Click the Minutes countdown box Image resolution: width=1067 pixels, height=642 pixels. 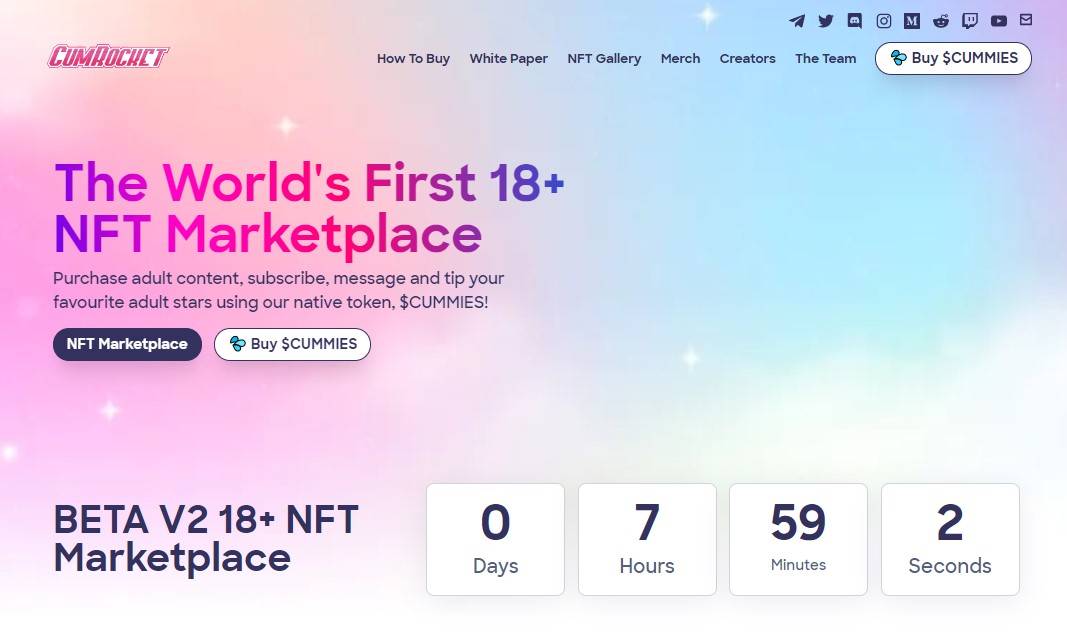coord(798,540)
